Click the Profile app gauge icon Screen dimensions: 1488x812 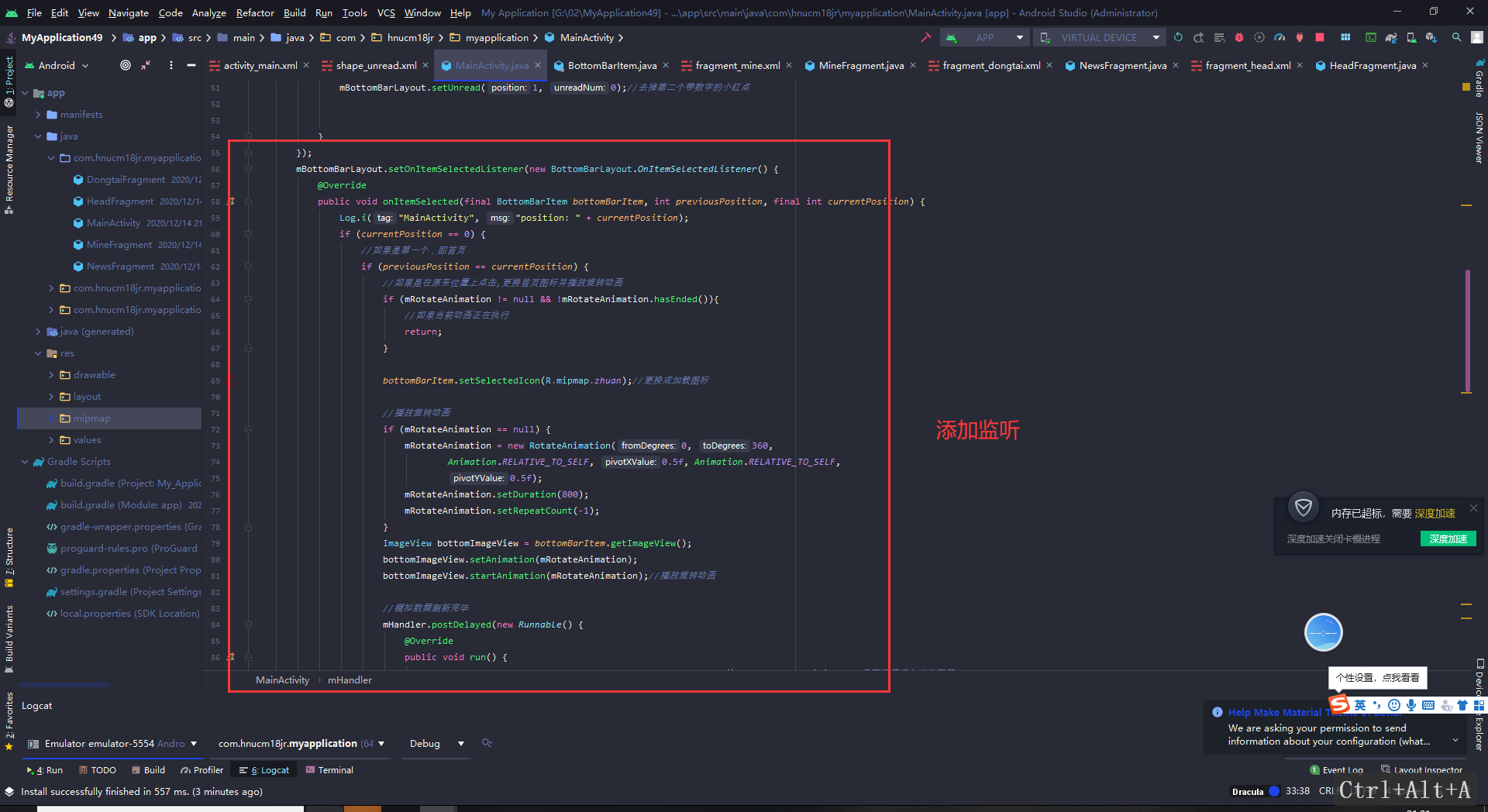pyautogui.click(x=1280, y=37)
